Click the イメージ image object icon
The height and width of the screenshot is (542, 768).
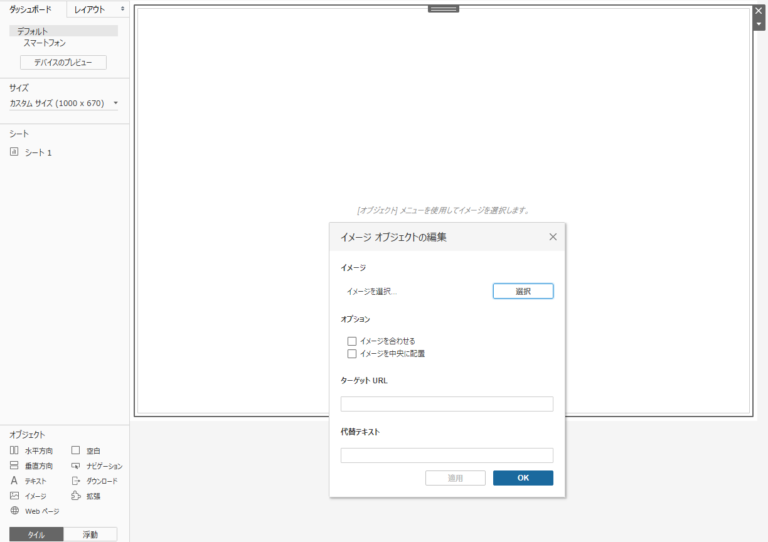click(15, 496)
